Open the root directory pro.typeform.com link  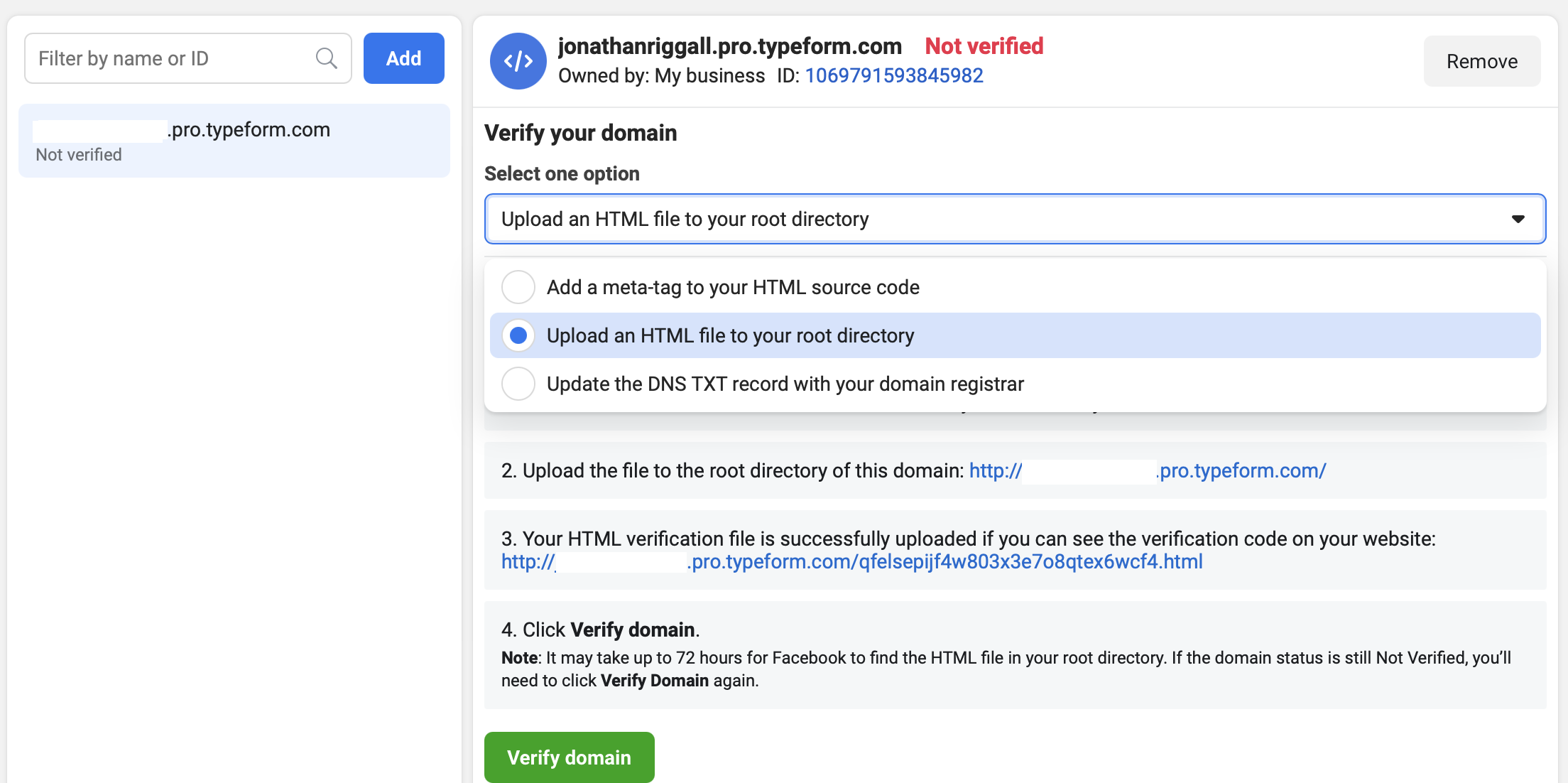[x=1148, y=470]
